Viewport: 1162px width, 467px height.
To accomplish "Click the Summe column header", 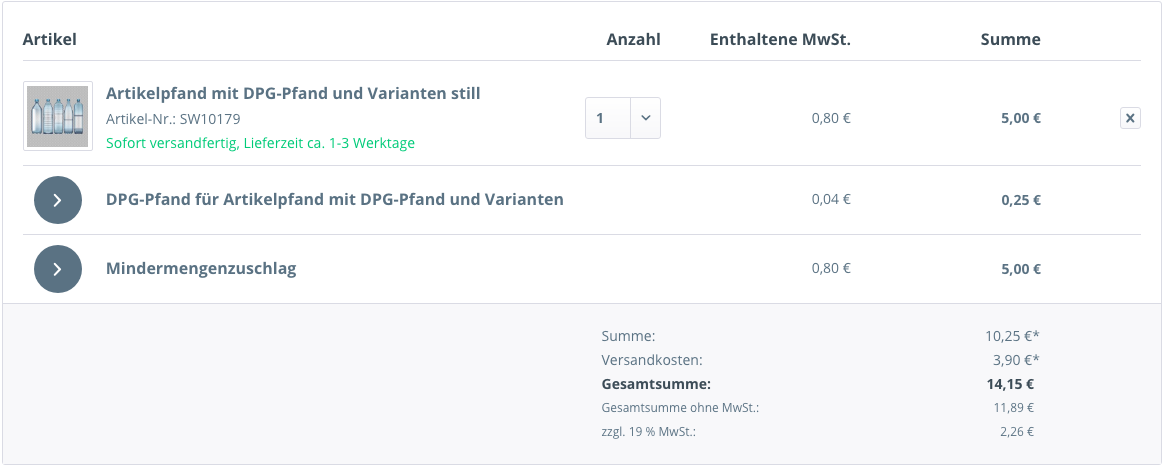I will tap(1010, 39).
